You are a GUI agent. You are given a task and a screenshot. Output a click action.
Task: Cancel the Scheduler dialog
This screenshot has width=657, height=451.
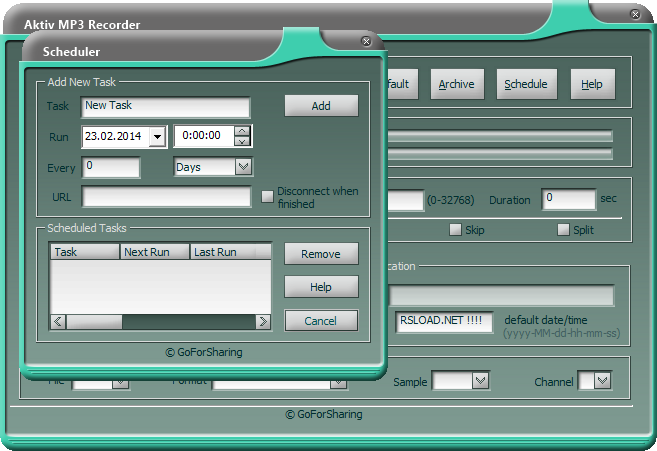tap(321, 321)
